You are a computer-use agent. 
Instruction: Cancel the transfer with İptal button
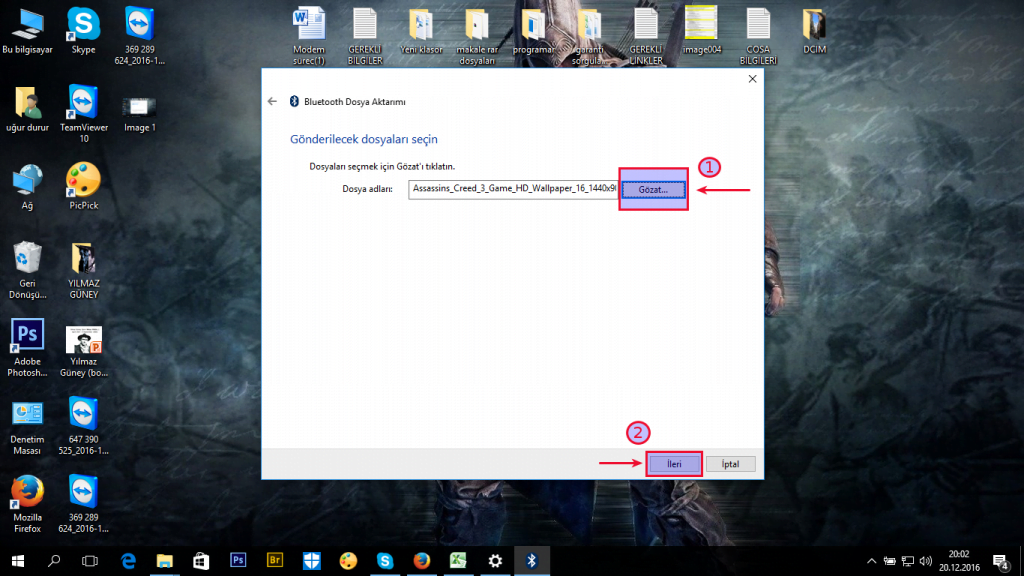(x=730, y=464)
